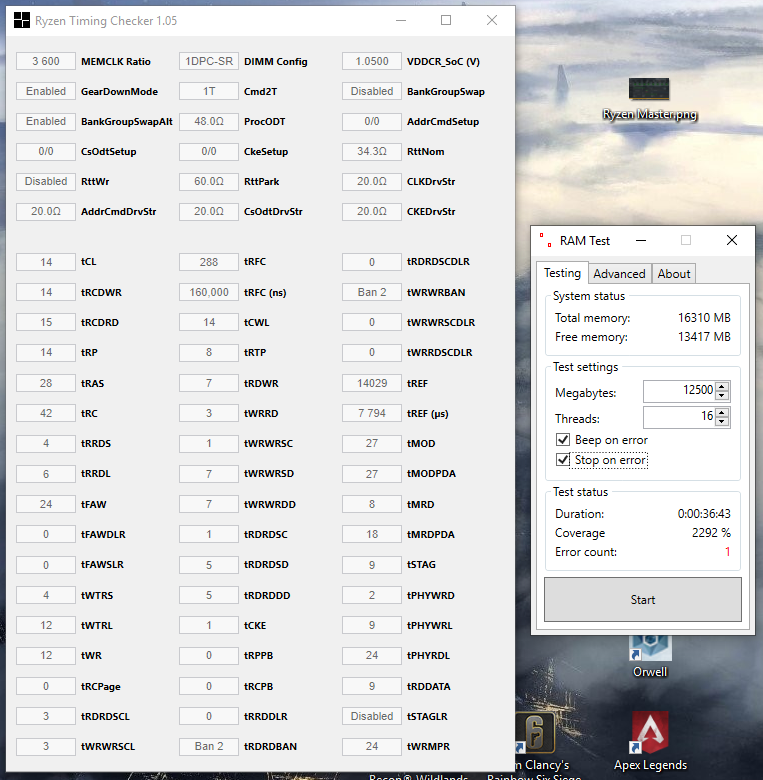Click the Megabytes input field
This screenshot has width=763, height=780.
pos(679,390)
